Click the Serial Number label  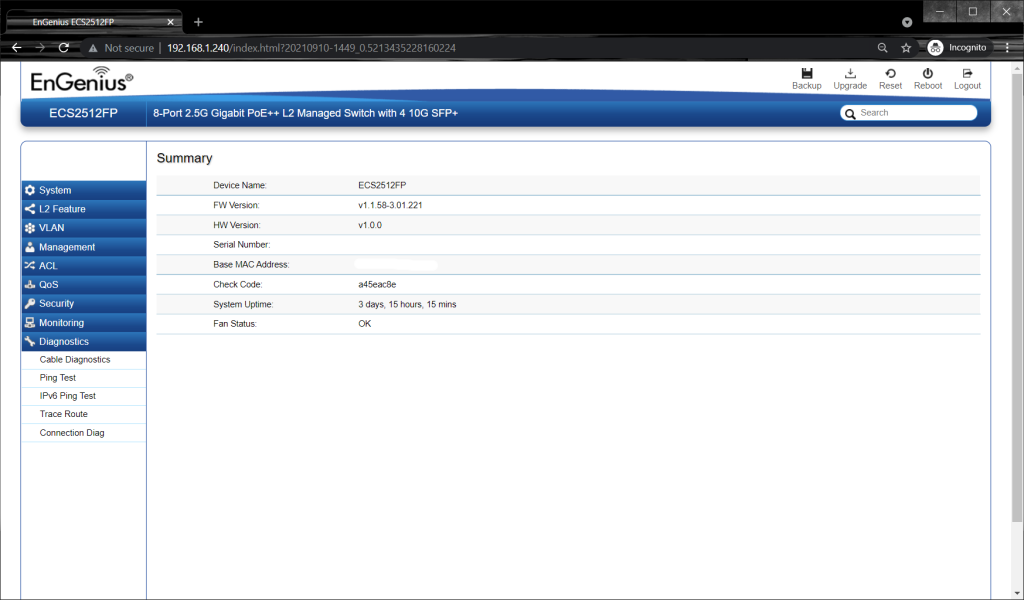242,245
